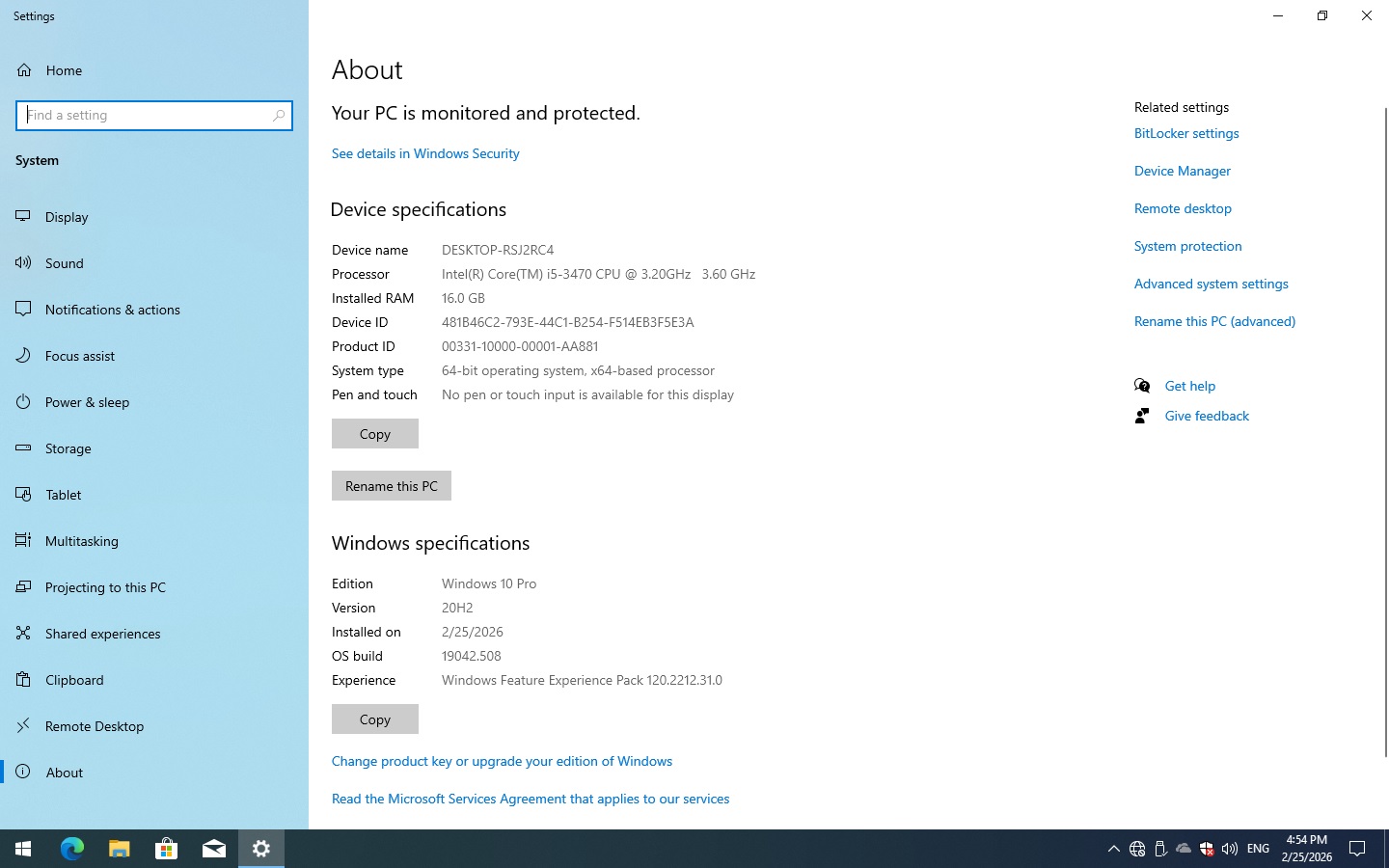Viewport: 1389px width, 868px height.
Task: Show hidden tray icons with the chevron
Action: point(1114,849)
